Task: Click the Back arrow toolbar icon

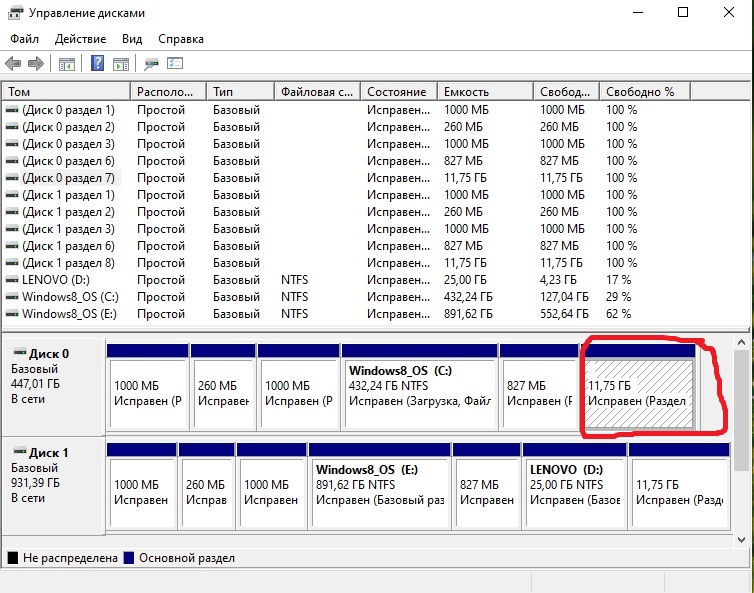Action: click(13, 64)
